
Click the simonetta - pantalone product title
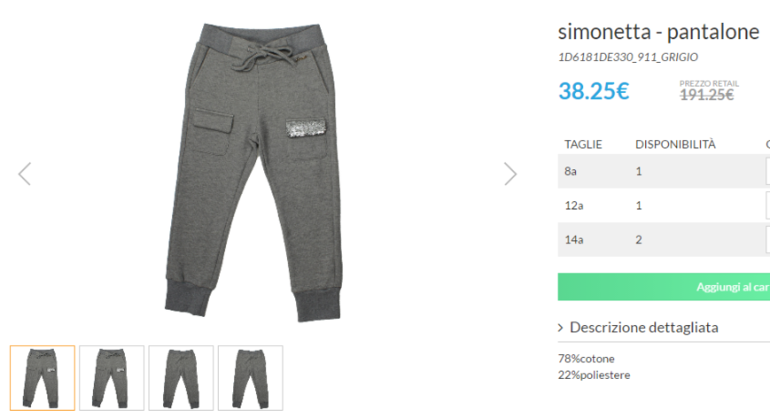tap(658, 31)
